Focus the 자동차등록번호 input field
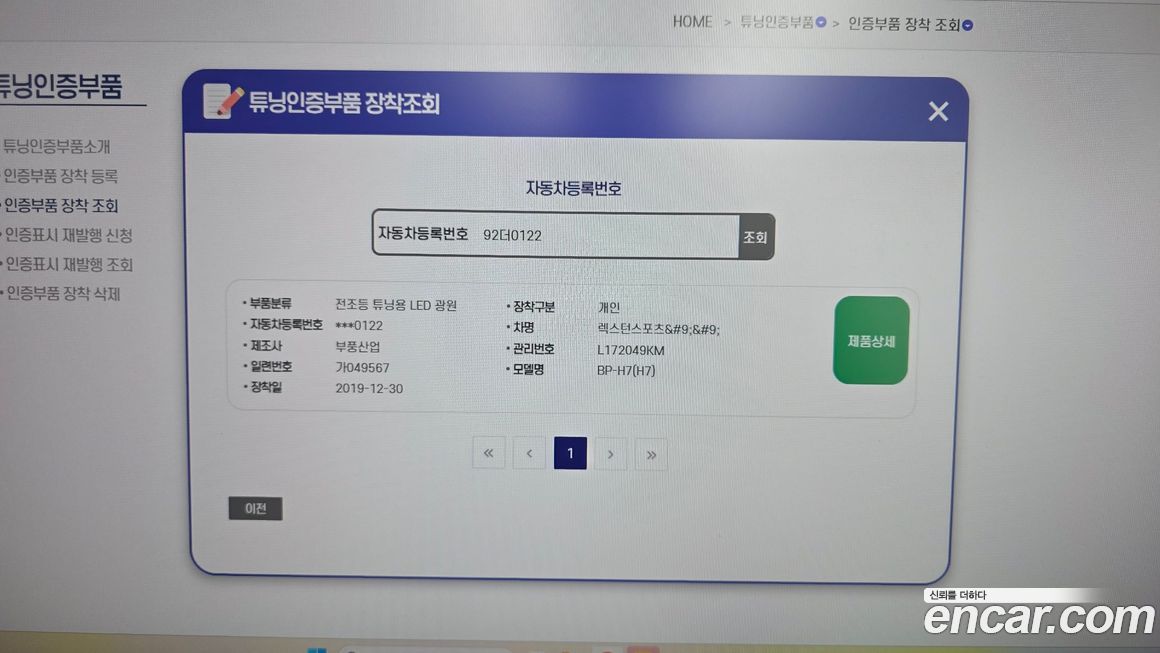The height and width of the screenshot is (653, 1160). (605, 236)
